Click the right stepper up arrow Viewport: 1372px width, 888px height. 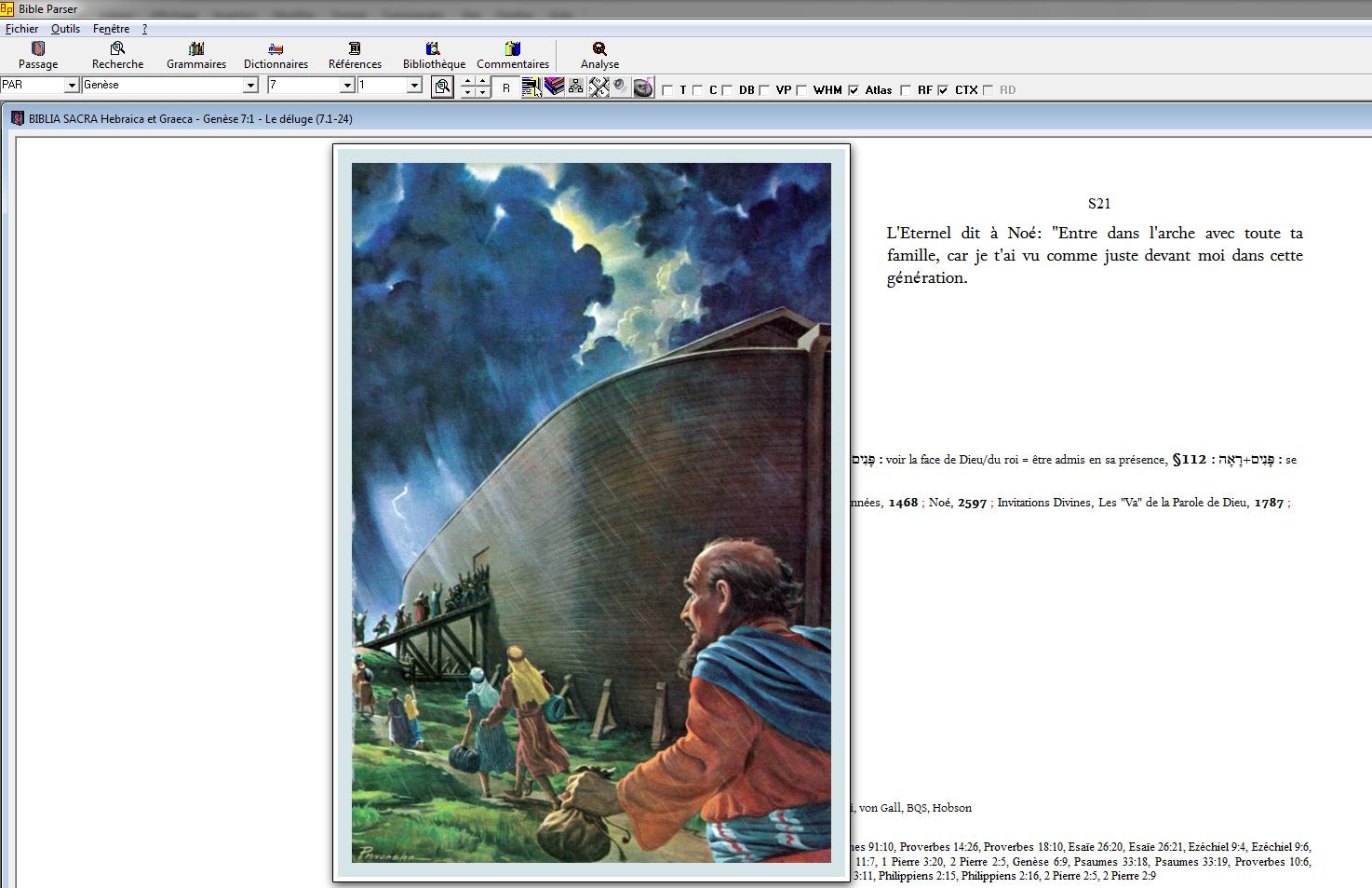click(483, 82)
